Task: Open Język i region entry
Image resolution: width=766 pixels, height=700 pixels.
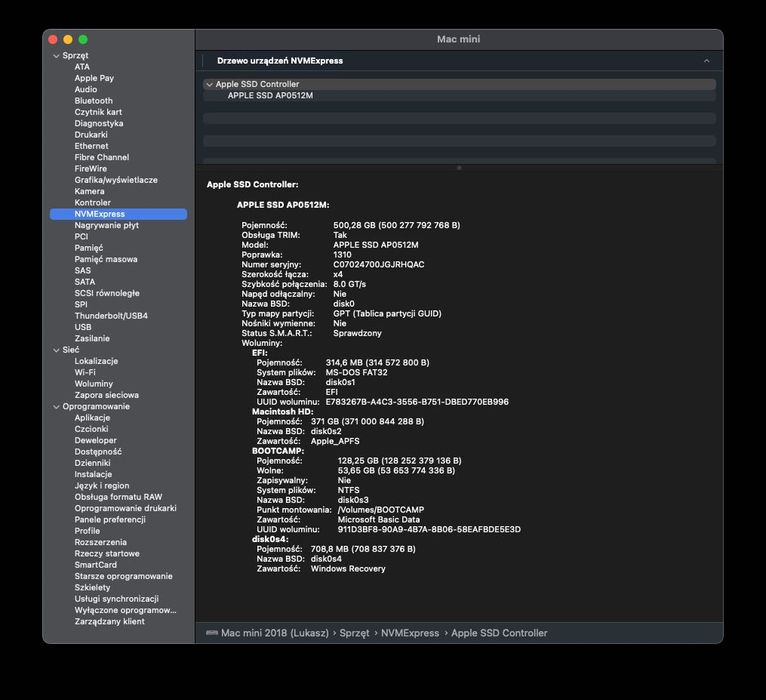Action: (102, 486)
